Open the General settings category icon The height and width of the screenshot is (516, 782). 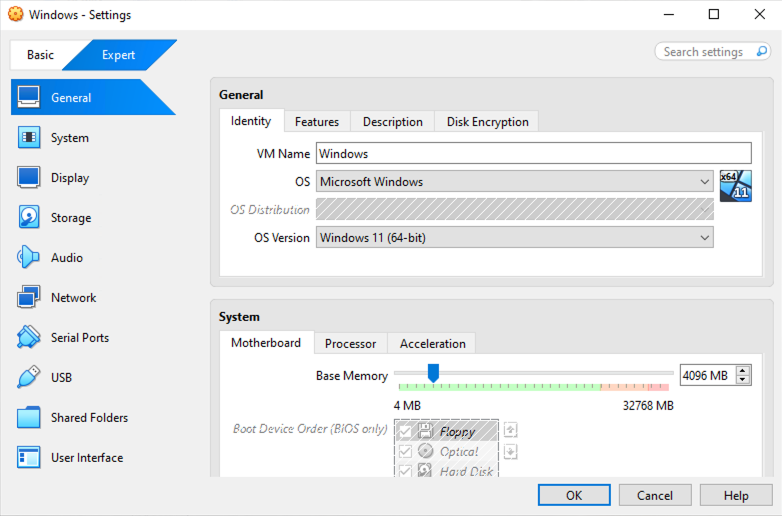[x=28, y=97]
